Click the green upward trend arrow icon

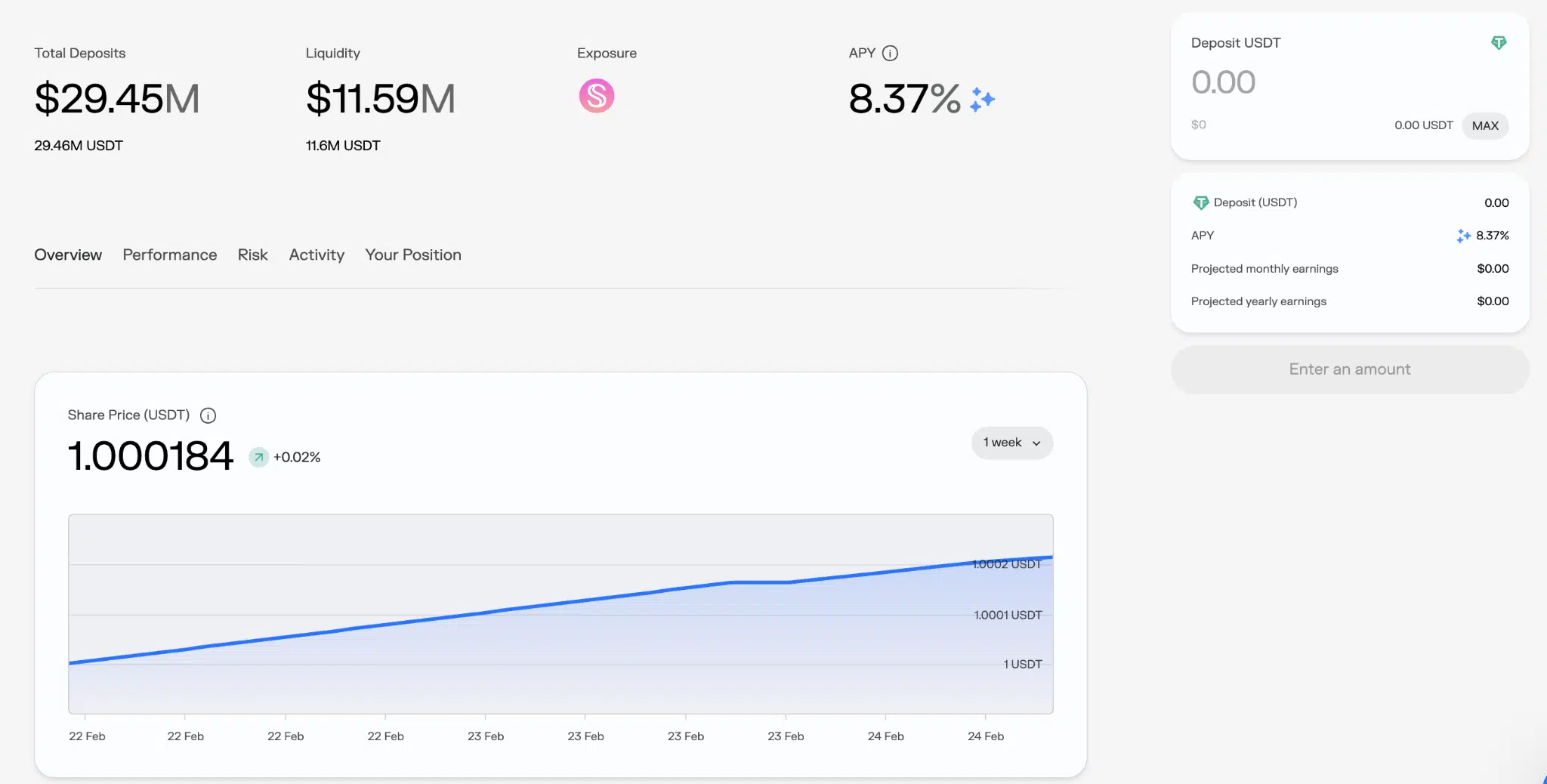pyautogui.click(x=259, y=457)
